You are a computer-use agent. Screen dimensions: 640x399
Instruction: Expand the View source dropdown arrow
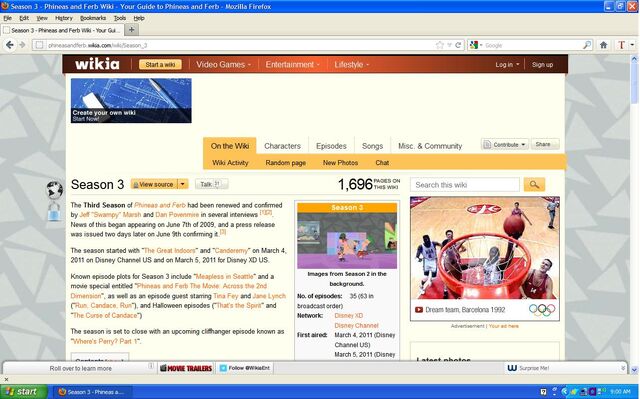[183, 184]
